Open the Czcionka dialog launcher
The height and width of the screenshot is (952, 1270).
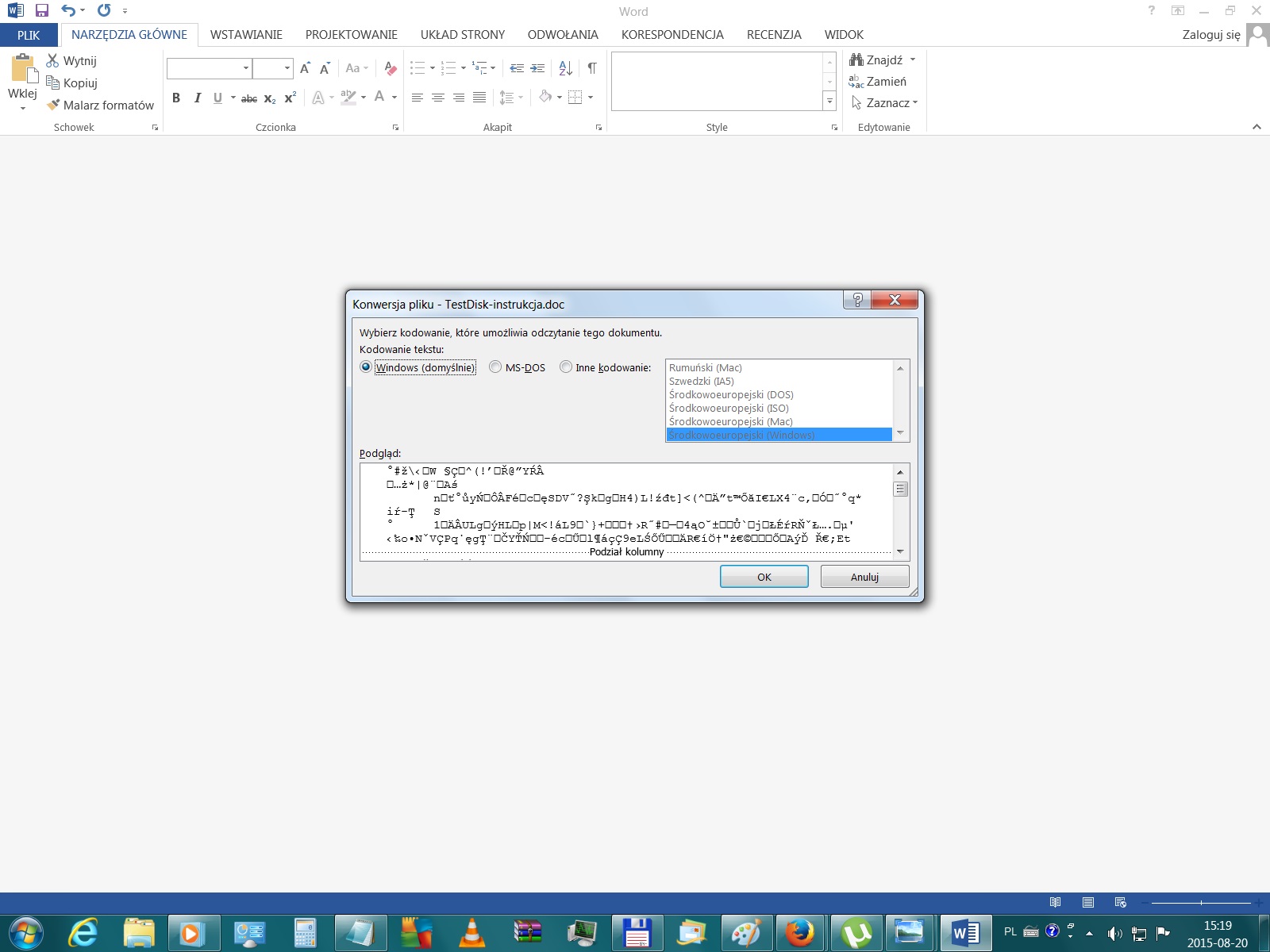[395, 128]
